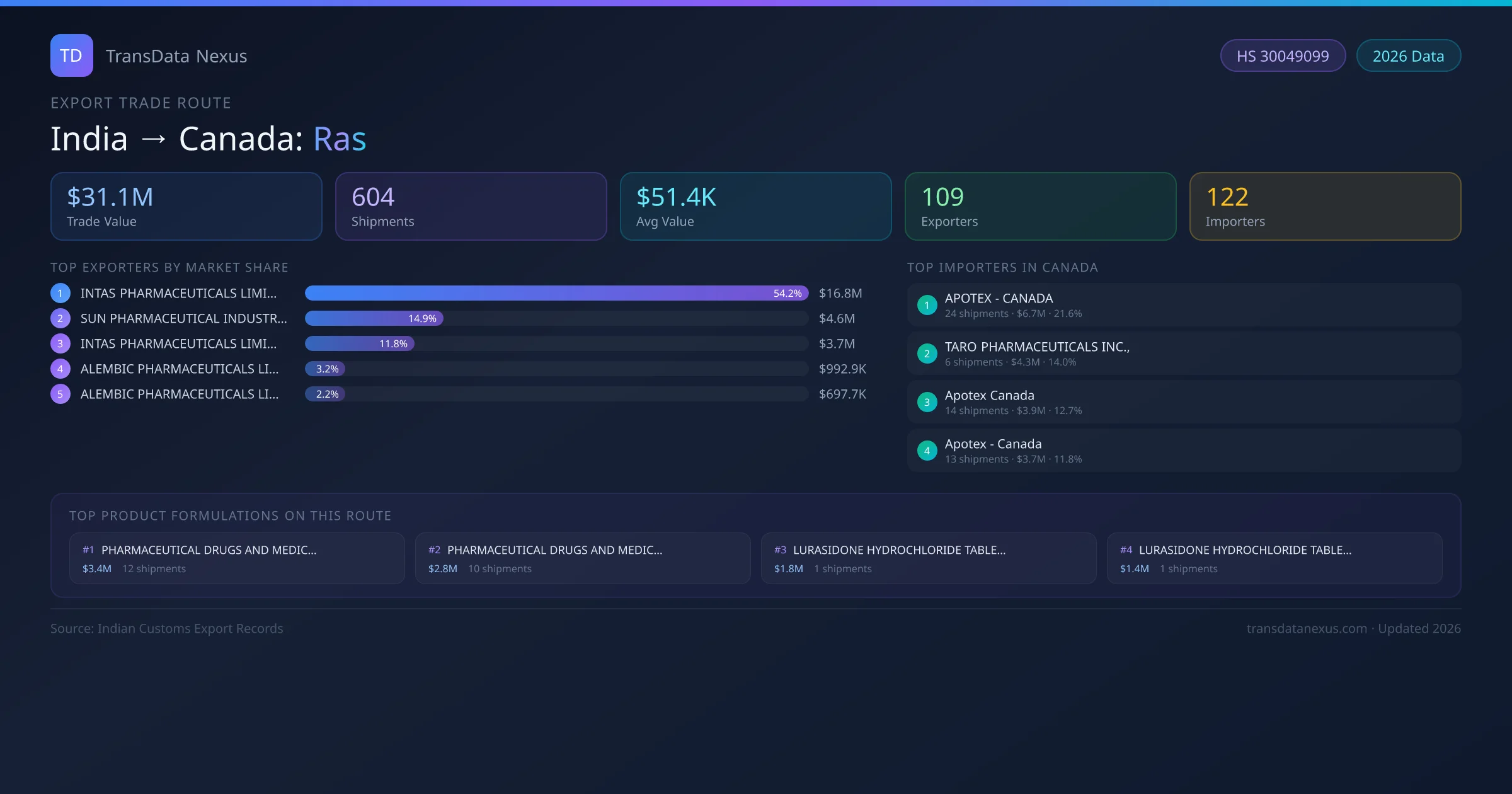1512x794 pixels.
Task: Click the HS 30049099 pill
Action: coord(1282,56)
